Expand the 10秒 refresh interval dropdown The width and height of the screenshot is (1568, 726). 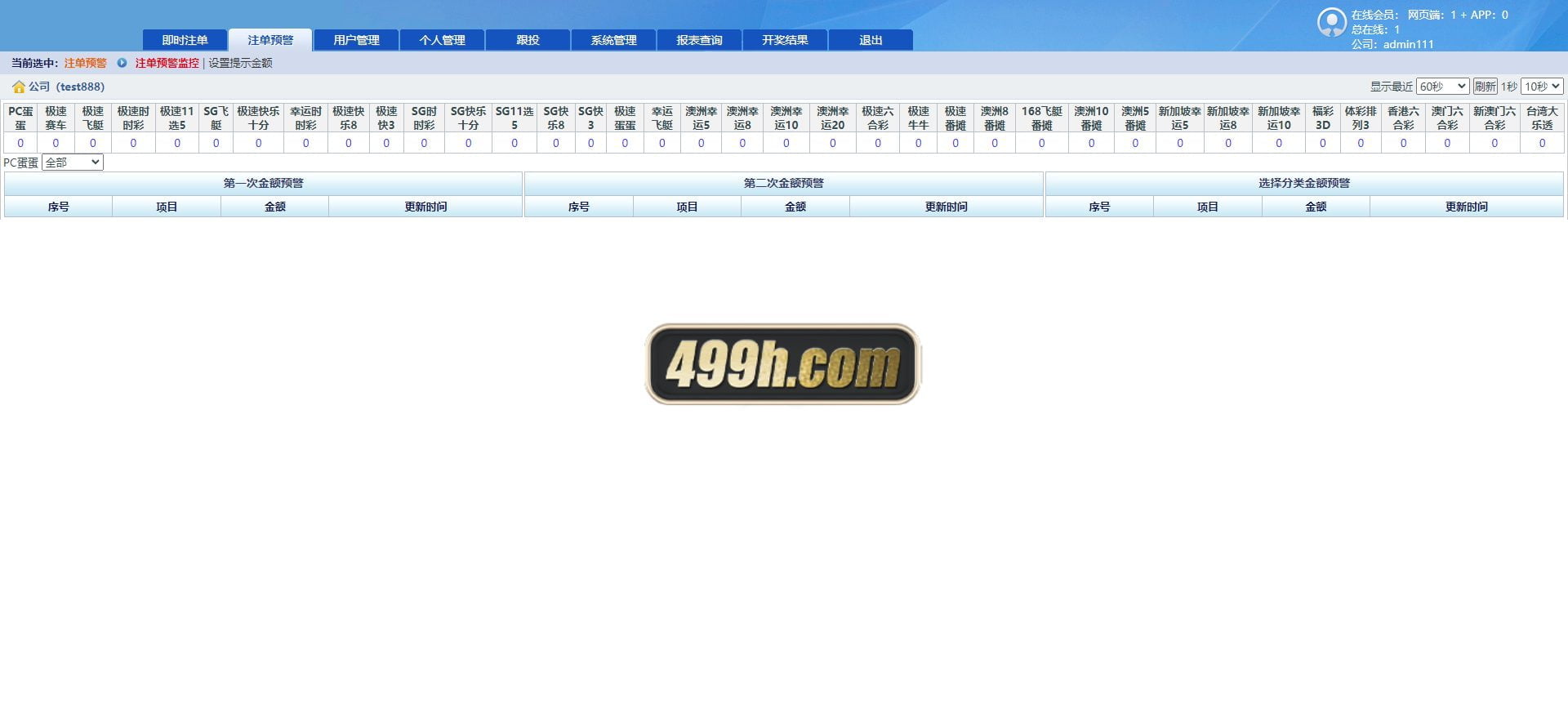click(1542, 87)
